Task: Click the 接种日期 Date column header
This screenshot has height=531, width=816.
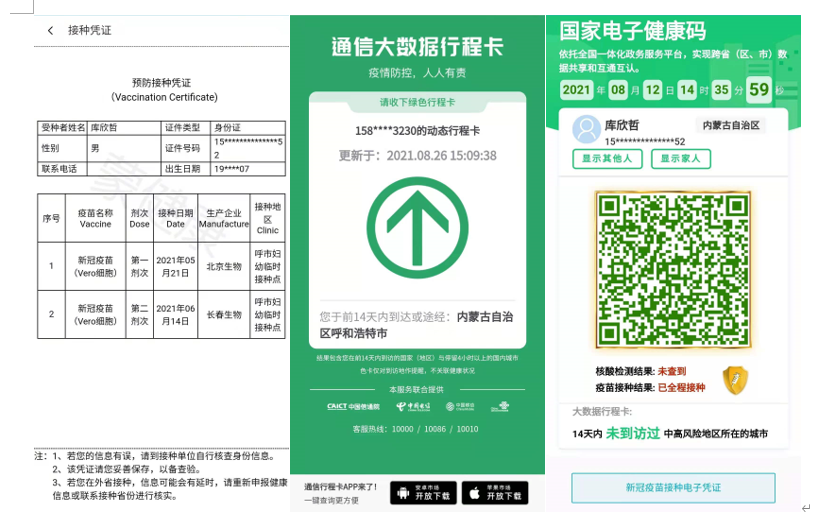Action: (x=175, y=218)
